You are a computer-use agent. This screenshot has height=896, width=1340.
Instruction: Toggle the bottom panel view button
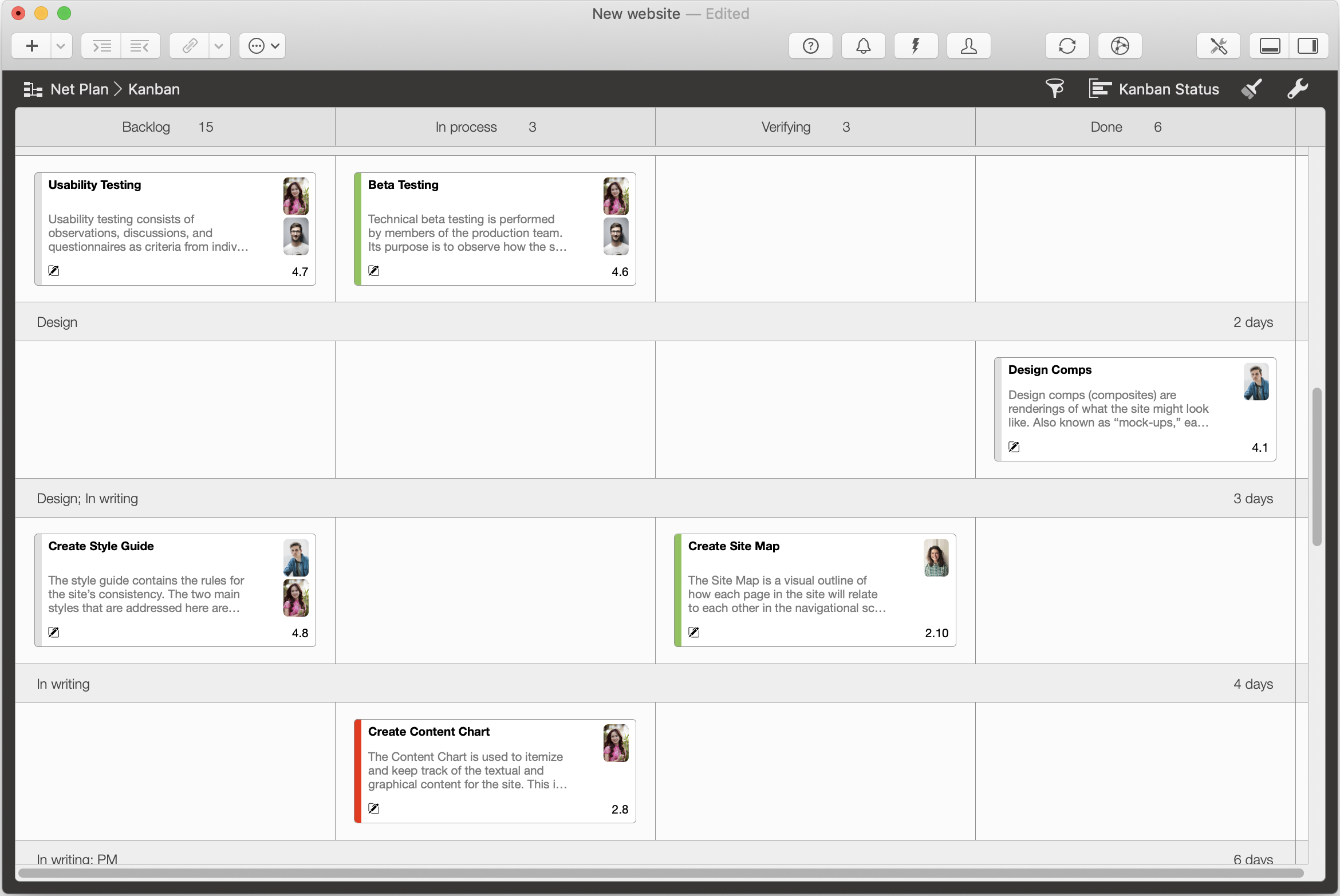tap(1270, 46)
